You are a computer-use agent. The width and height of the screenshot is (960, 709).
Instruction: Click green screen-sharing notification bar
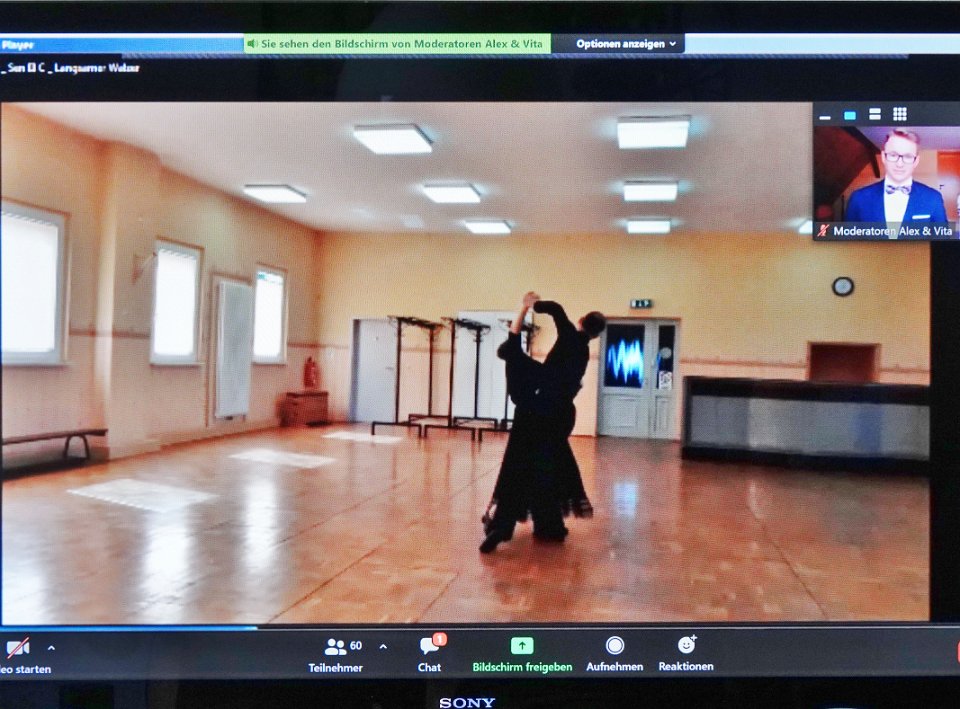tap(397, 44)
